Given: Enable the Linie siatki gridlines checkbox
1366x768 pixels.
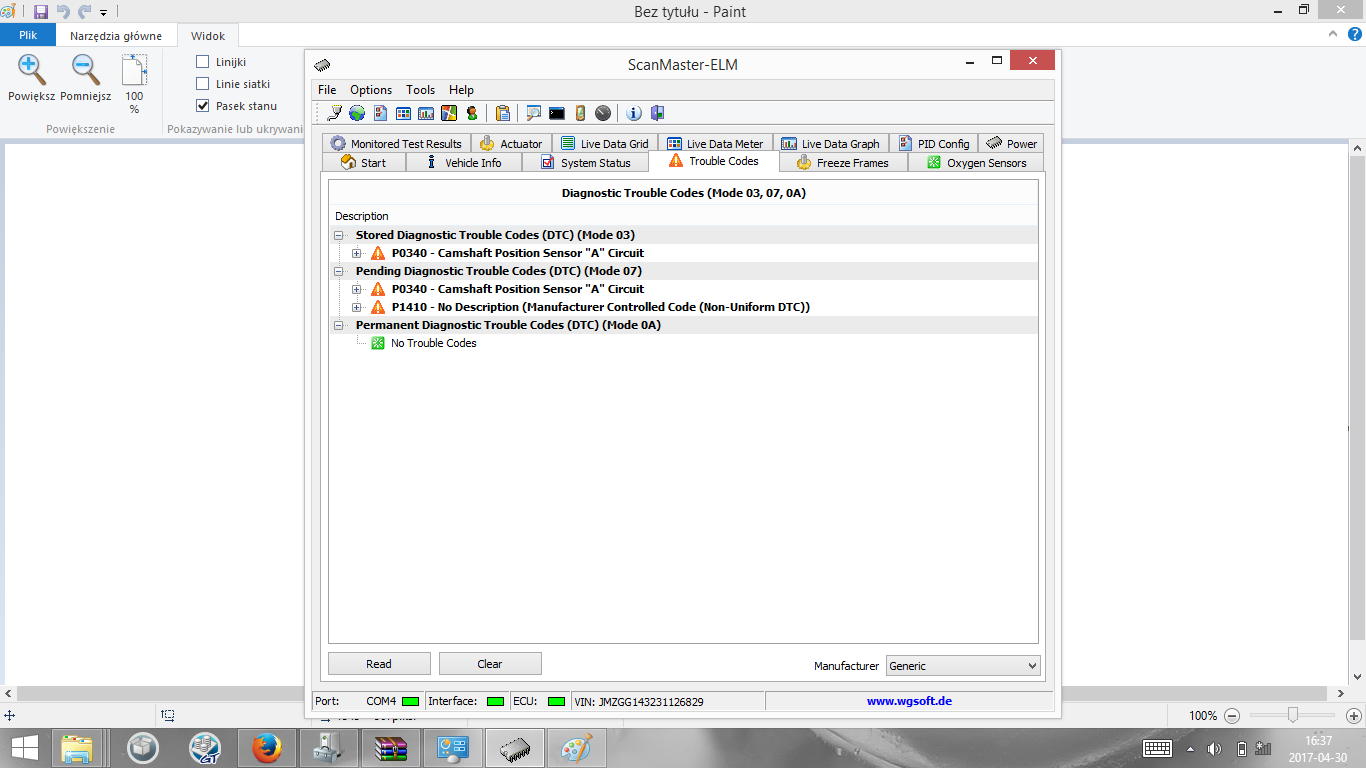Looking at the screenshot, I should tap(203, 84).
